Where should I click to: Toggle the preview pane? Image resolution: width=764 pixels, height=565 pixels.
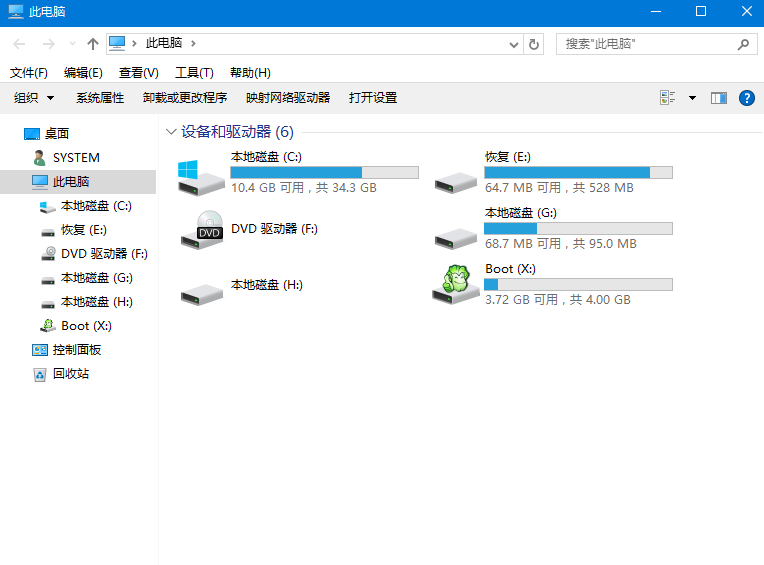pos(719,98)
